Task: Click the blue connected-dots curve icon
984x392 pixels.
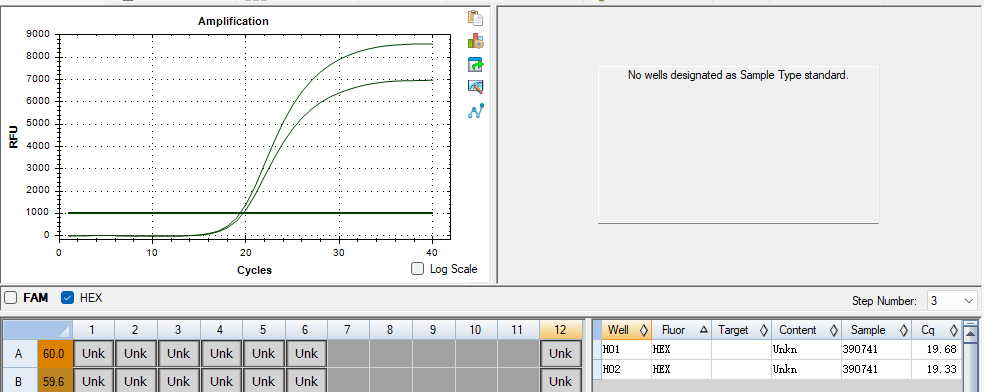Action: 475,111
